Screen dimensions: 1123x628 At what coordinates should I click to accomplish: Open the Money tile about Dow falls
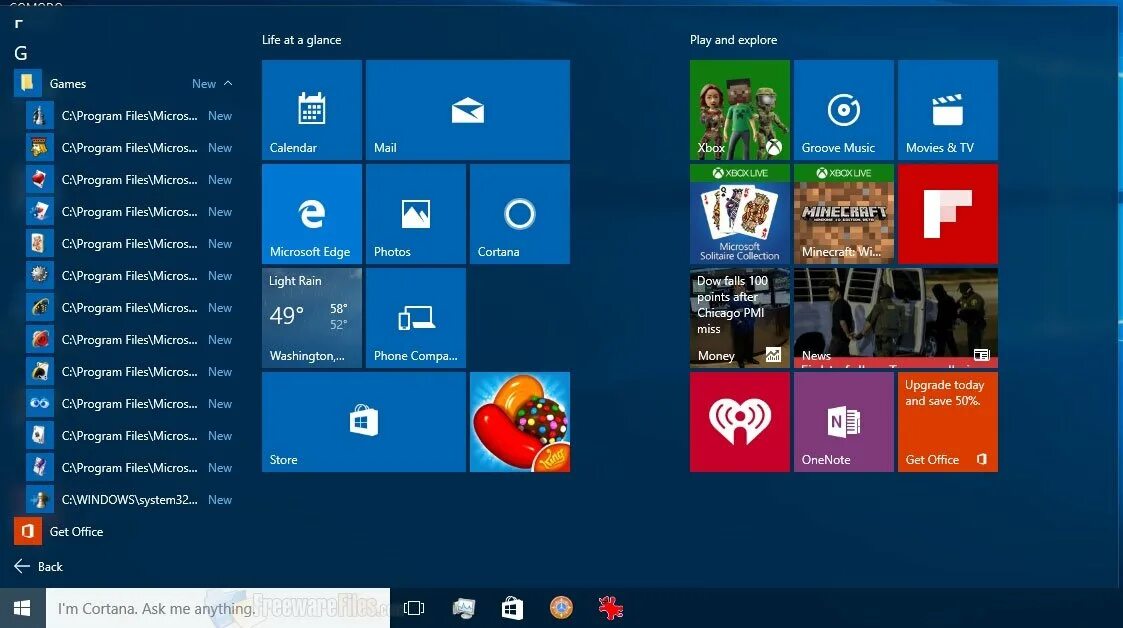(740, 318)
